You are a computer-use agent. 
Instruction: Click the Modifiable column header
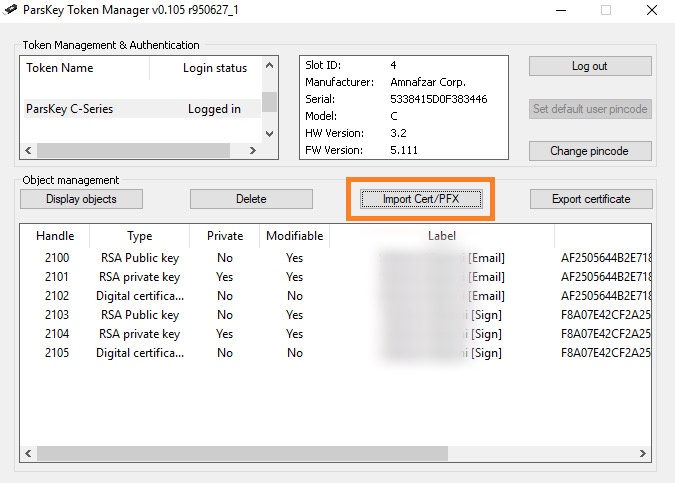(294, 236)
